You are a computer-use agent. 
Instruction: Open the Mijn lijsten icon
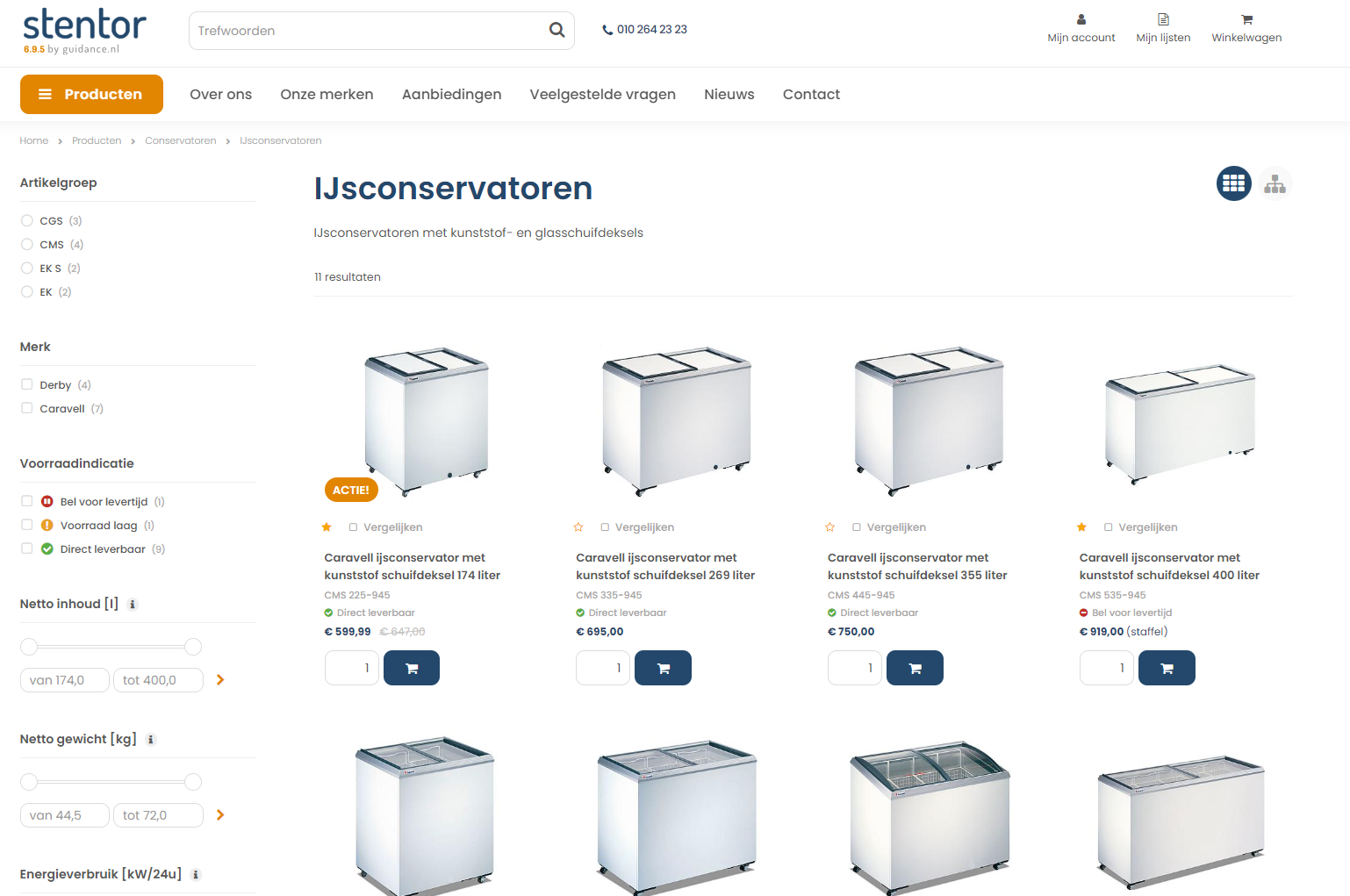pos(1163,19)
